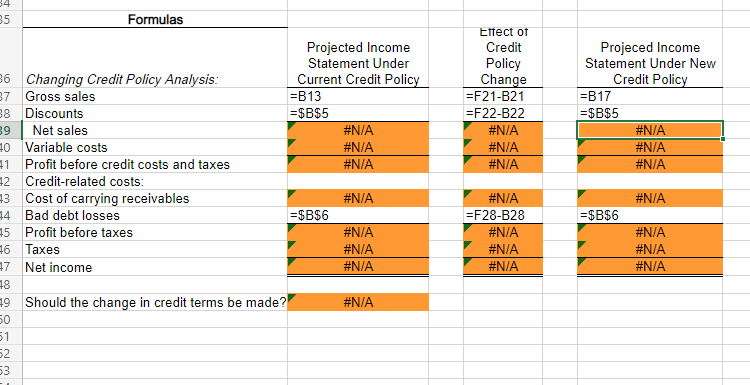This screenshot has width=750, height=385.
Task: Click Effect of Credit Policy Change header
Action: point(503,56)
